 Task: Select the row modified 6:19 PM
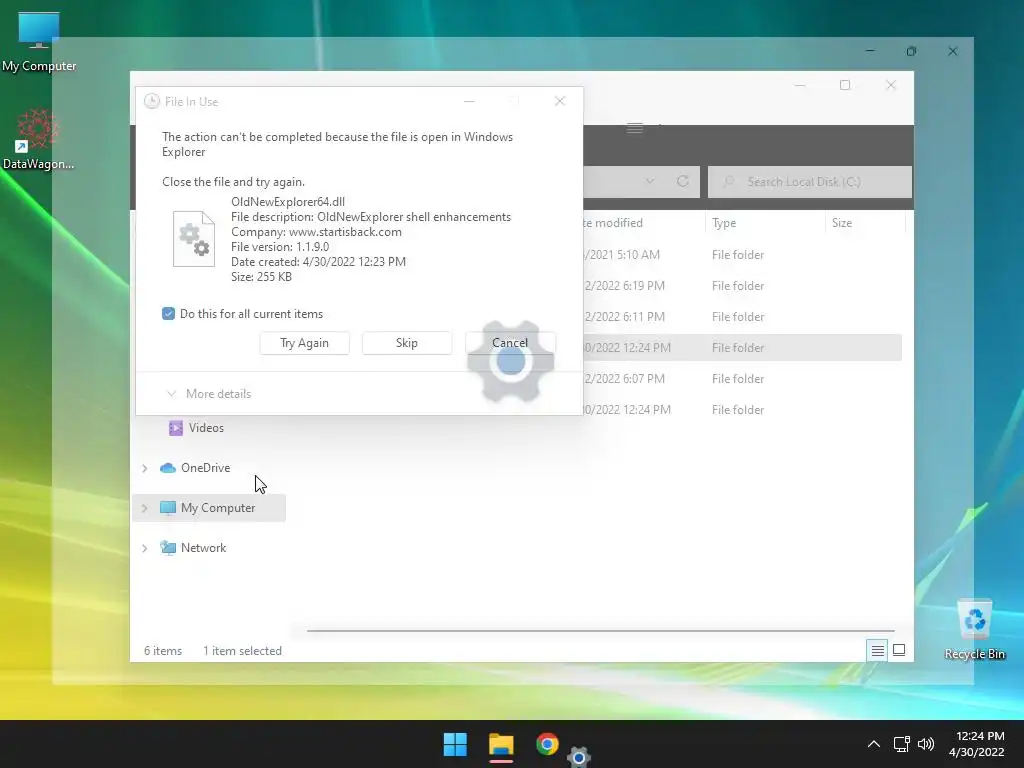pyautogui.click(x=742, y=285)
